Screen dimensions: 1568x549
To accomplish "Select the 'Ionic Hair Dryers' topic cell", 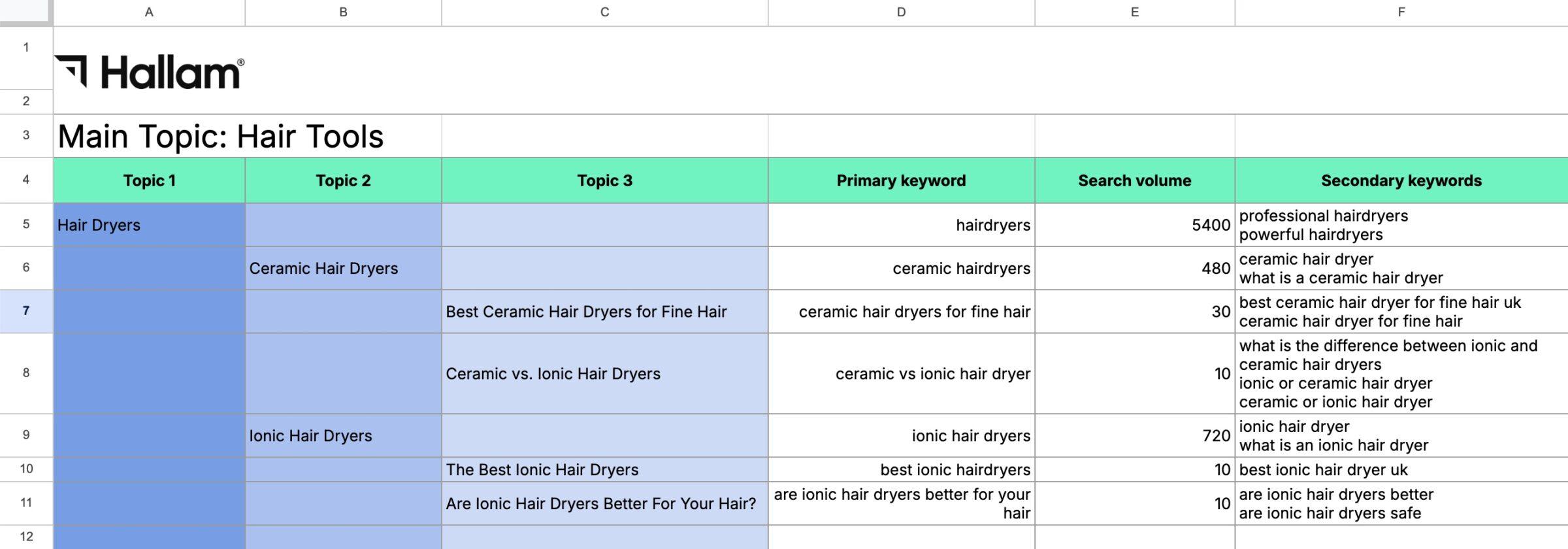I will (343, 435).
